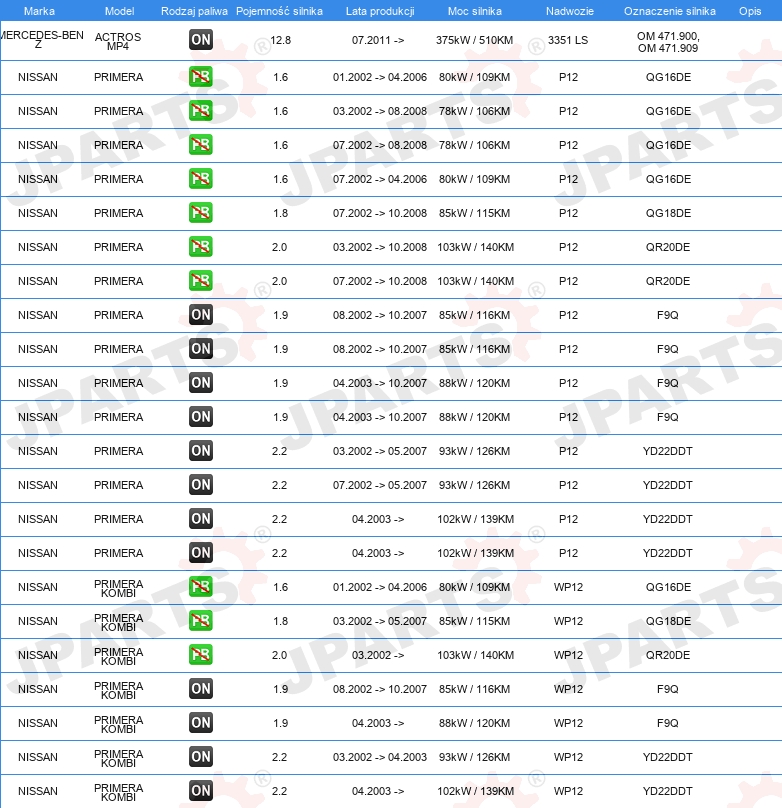Screen dimensions: 782x808
Task: Click the 07.2002 -> 04.2006 production date
Action: click(x=380, y=179)
